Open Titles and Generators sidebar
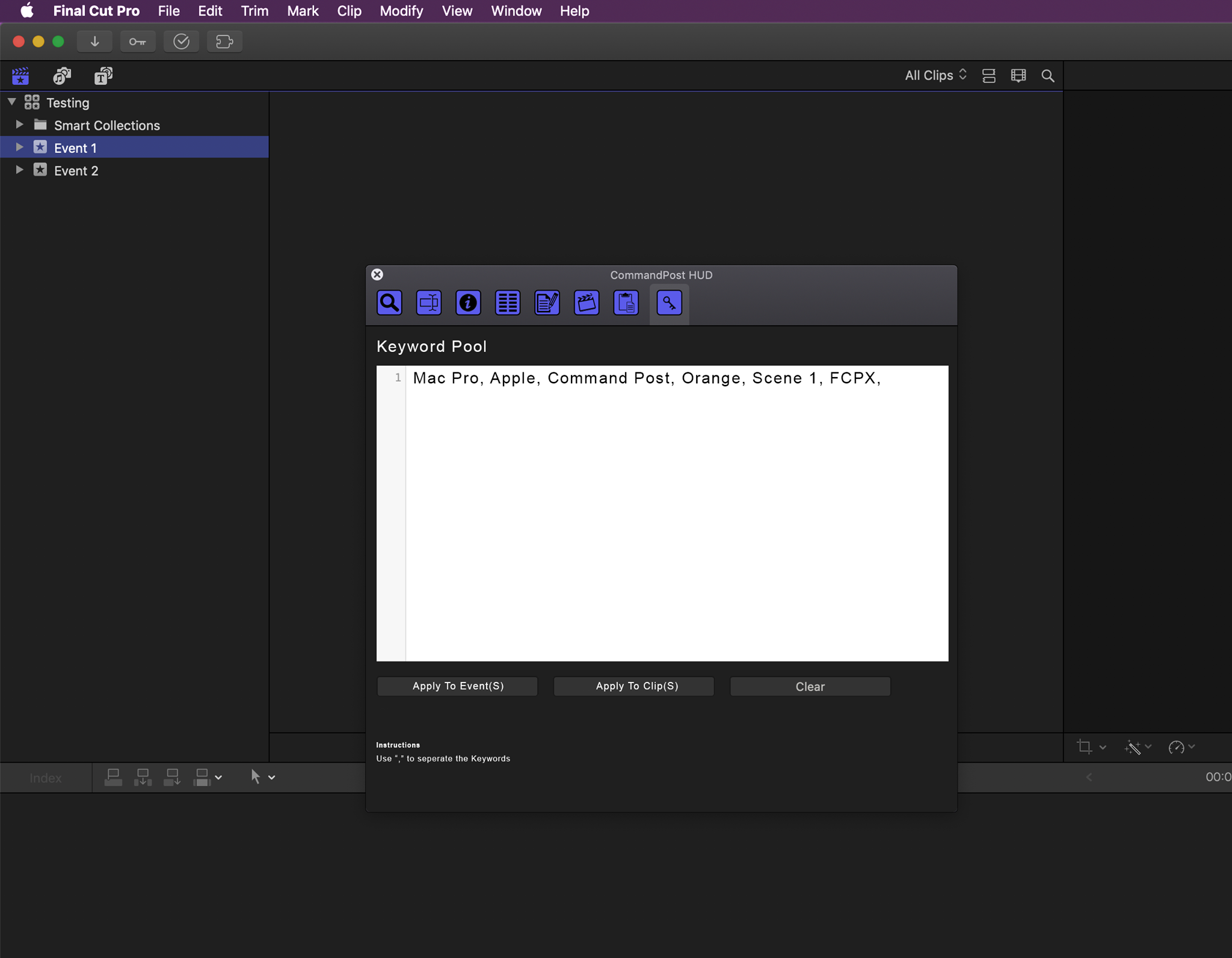Screen dimensions: 1232x958 pos(103,76)
